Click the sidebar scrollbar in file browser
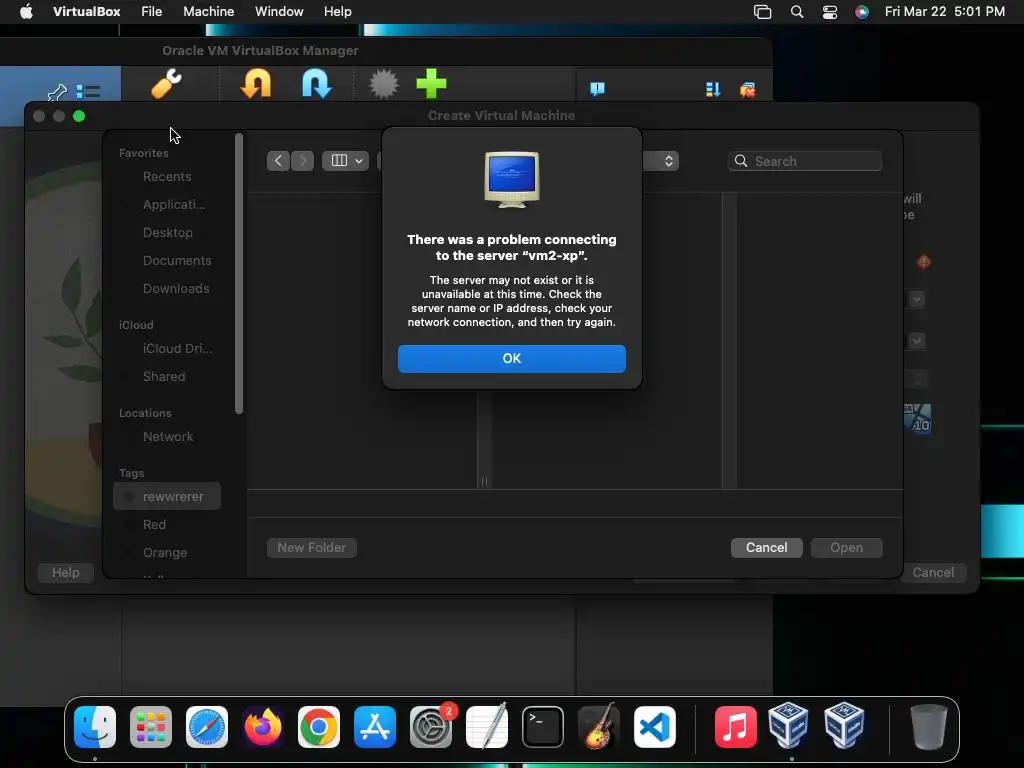 [x=239, y=274]
